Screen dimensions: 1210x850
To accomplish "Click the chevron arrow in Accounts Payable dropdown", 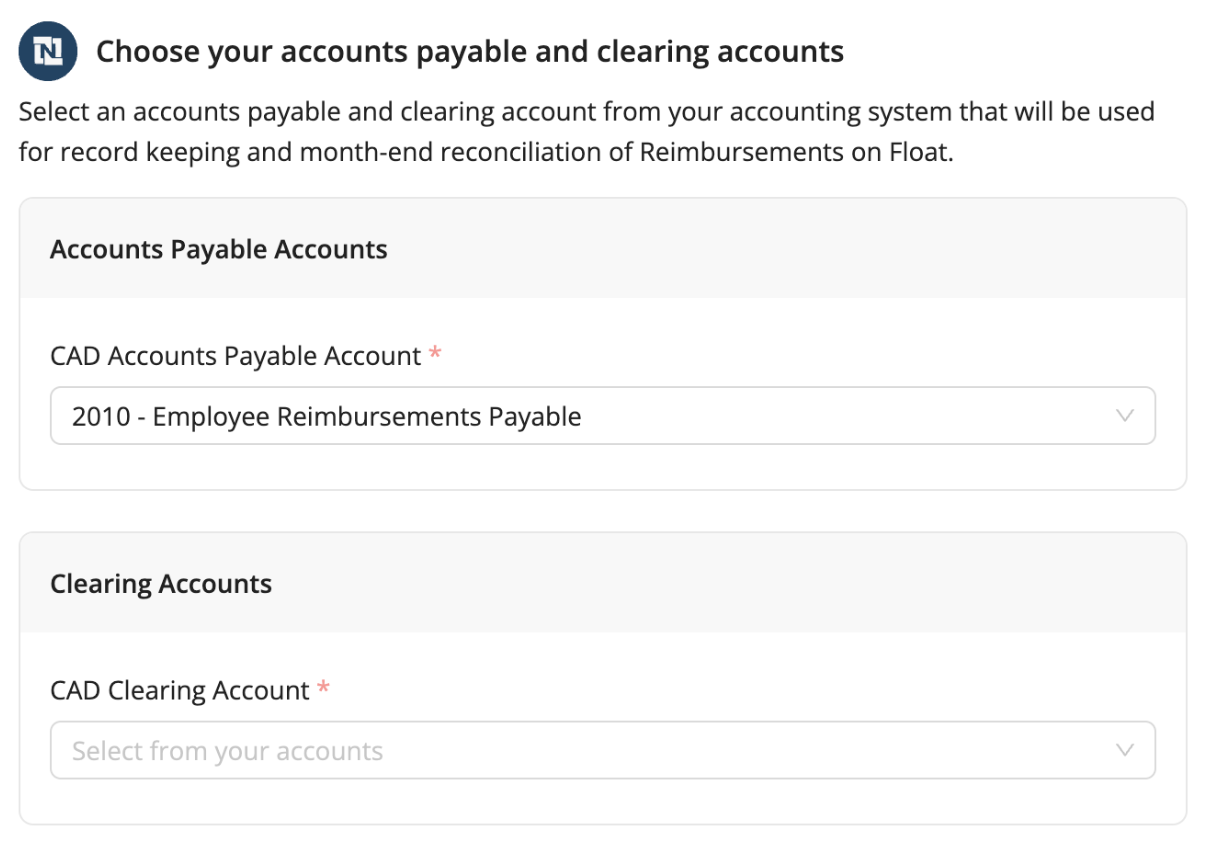I will (1125, 416).
